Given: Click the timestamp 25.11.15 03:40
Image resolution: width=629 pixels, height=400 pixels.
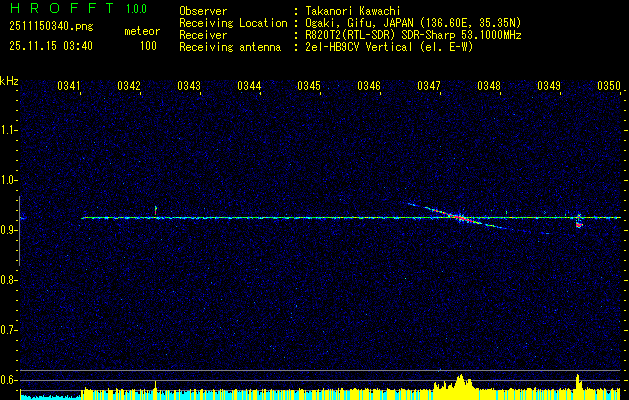Looking at the screenshot, I should point(51,46).
